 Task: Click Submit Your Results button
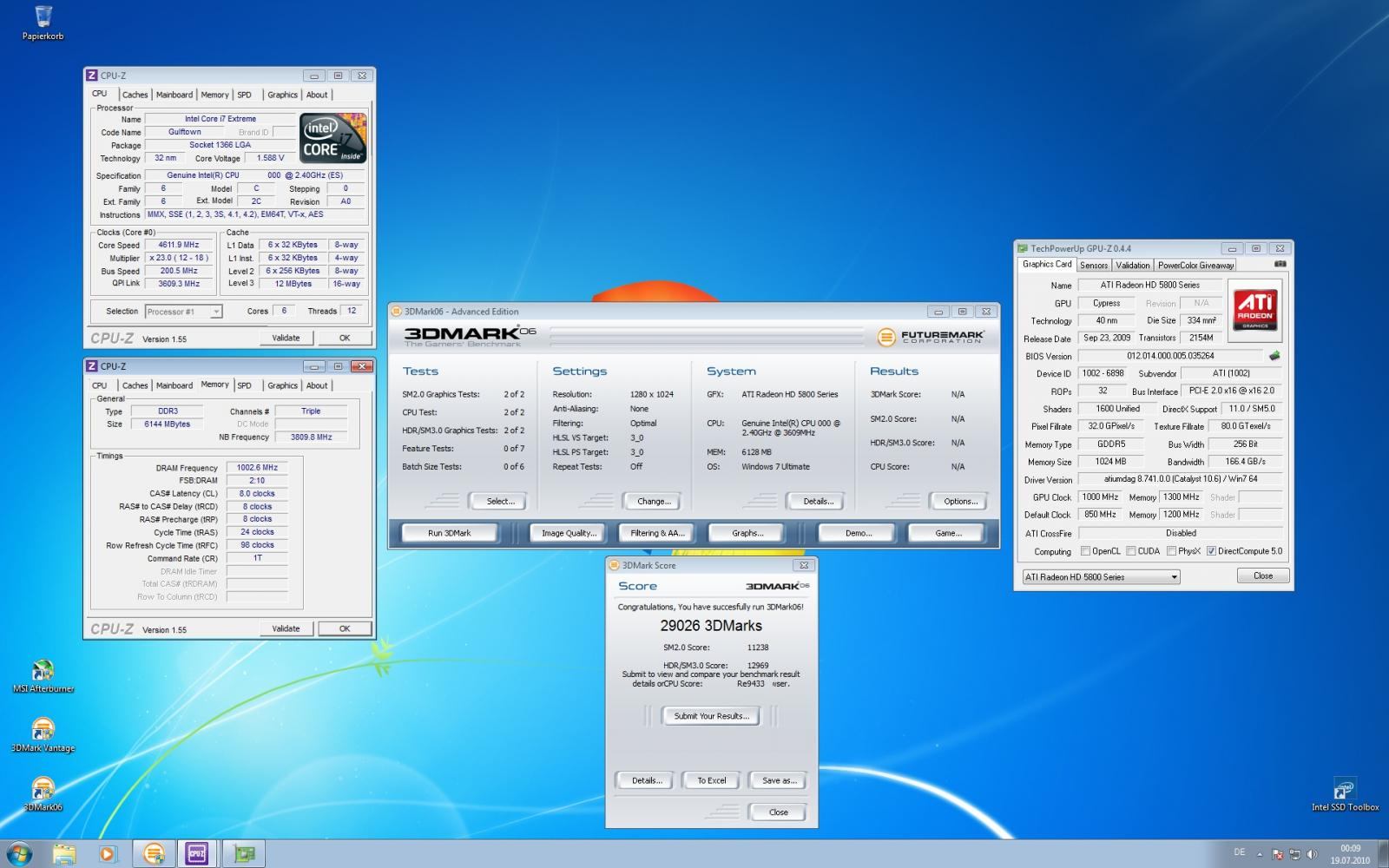coord(711,716)
